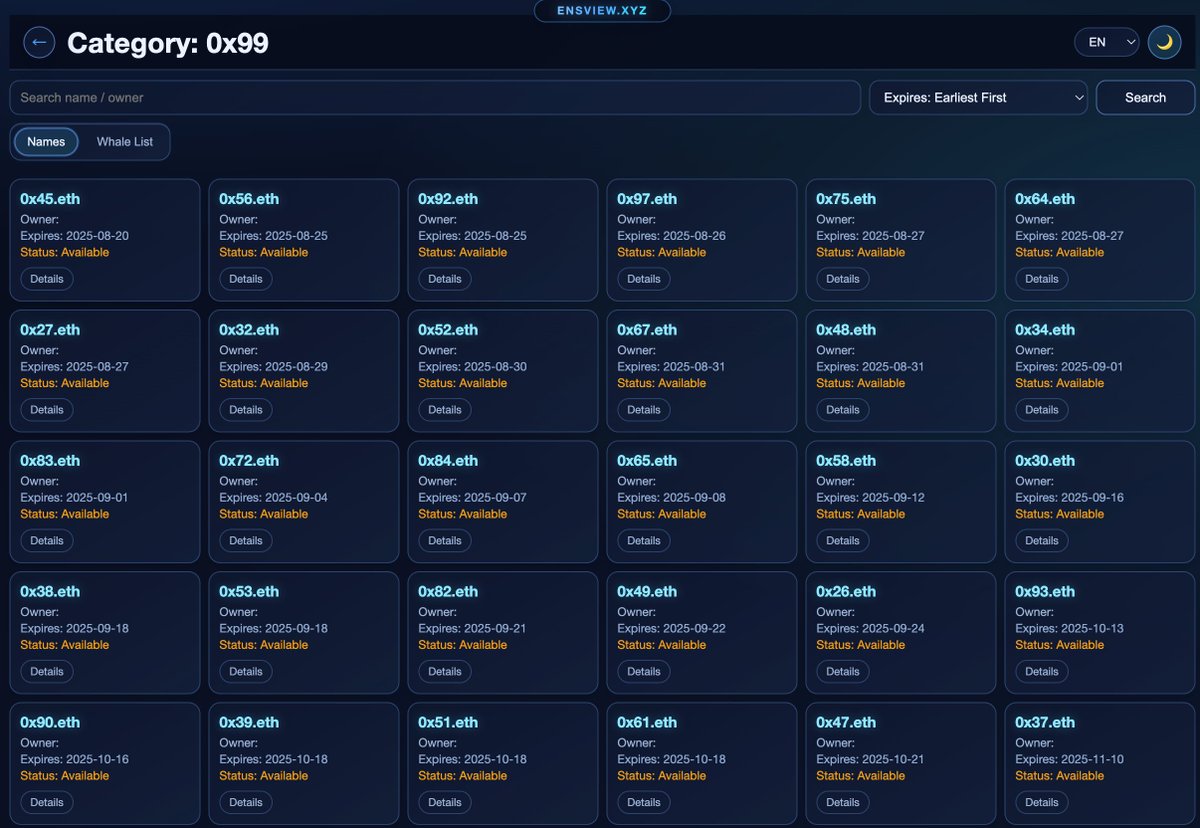Switch to the Whale List tab

(x=125, y=142)
